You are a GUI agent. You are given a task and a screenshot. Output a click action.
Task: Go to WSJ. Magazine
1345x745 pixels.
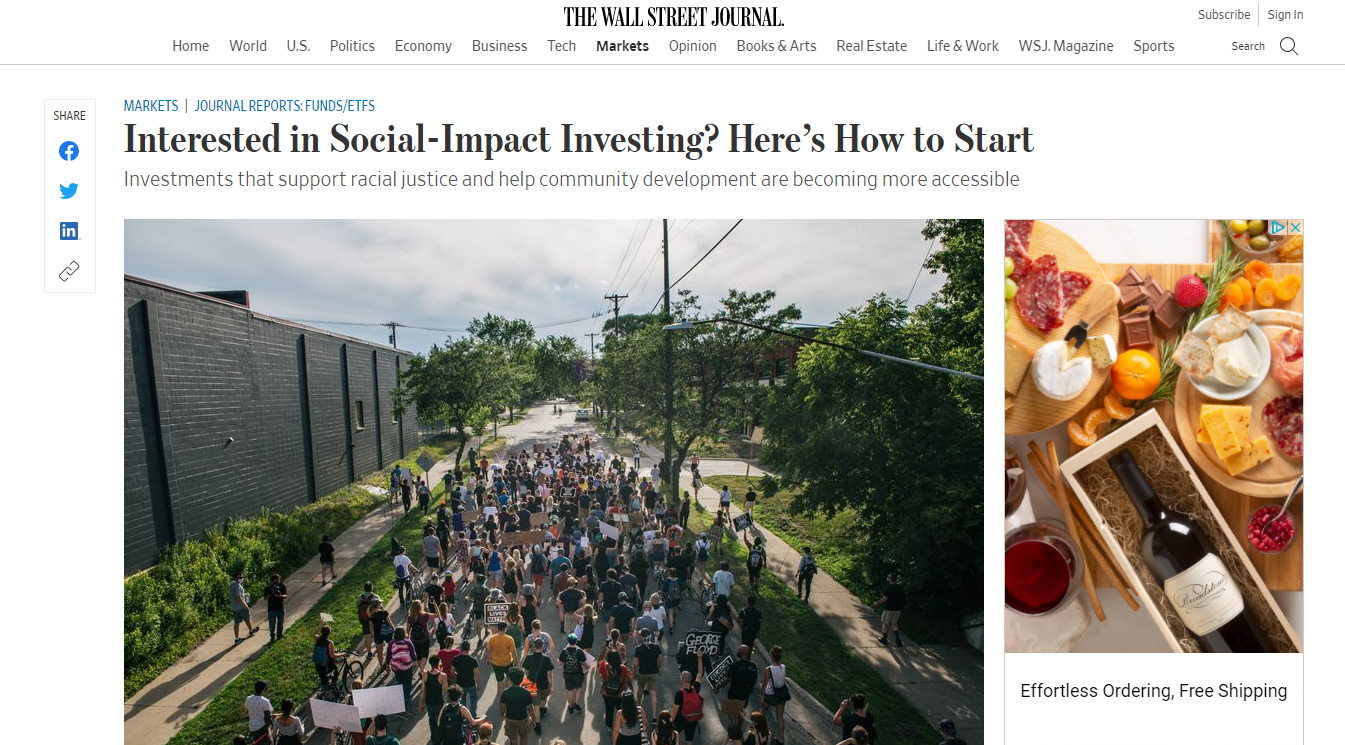(1066, 46)
